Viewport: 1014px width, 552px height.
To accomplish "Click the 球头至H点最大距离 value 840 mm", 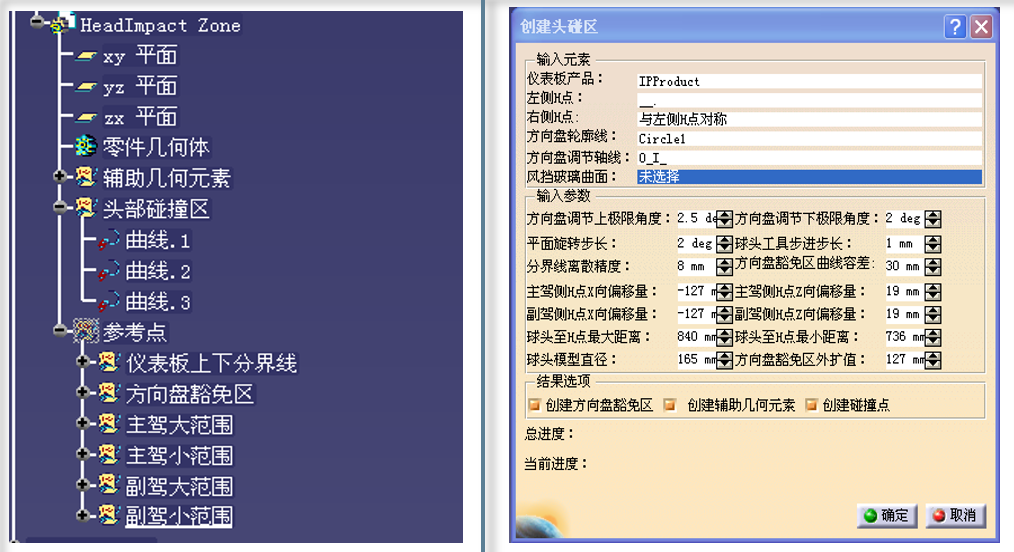I will click(696, 337).
